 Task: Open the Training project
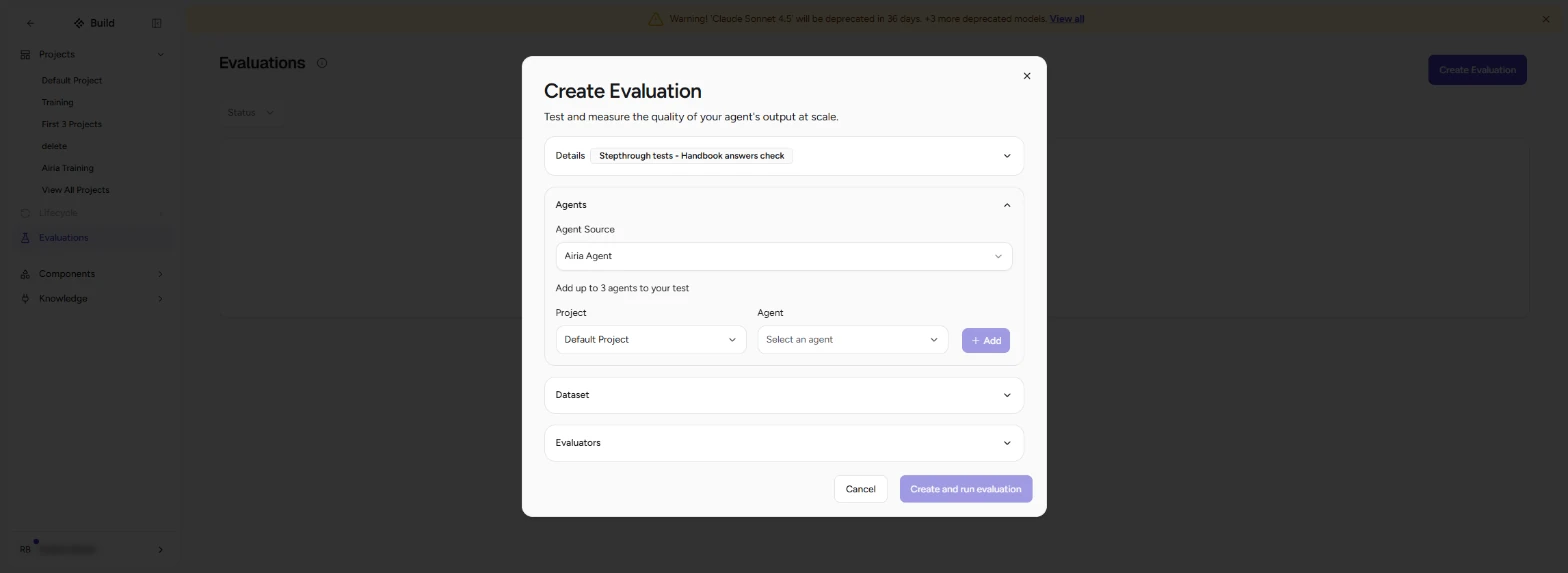[x=57, y=103]
